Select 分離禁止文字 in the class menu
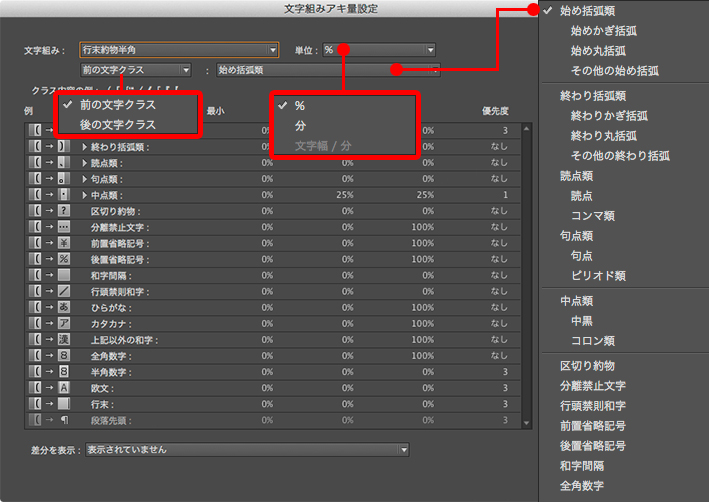This screenshot has height=502, width=709. [593, 386]
